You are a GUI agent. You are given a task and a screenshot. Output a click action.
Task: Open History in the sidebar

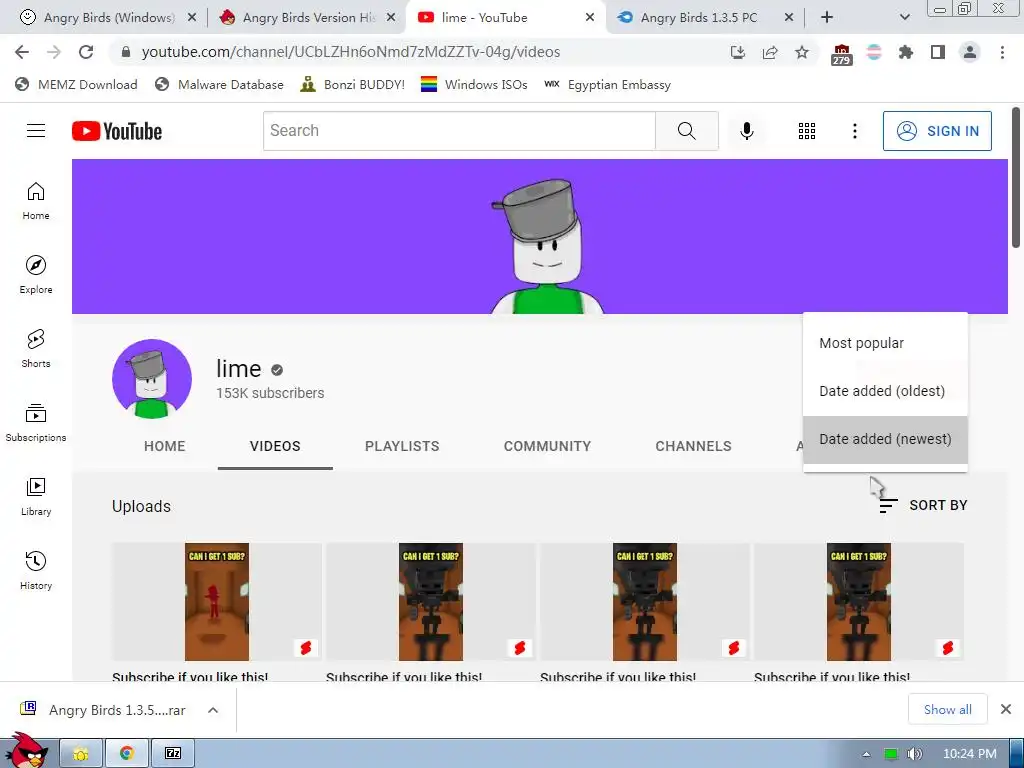tap(36, 570)
